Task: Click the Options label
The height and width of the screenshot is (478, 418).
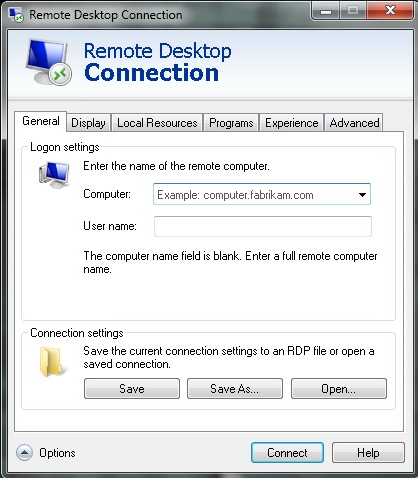Action: [57, 453]
